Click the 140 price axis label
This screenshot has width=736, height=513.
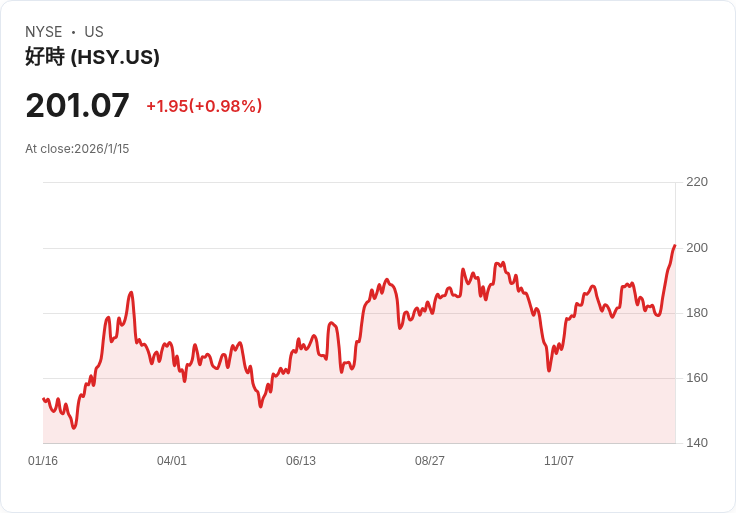pyautogui.click(x=697, y=443)
